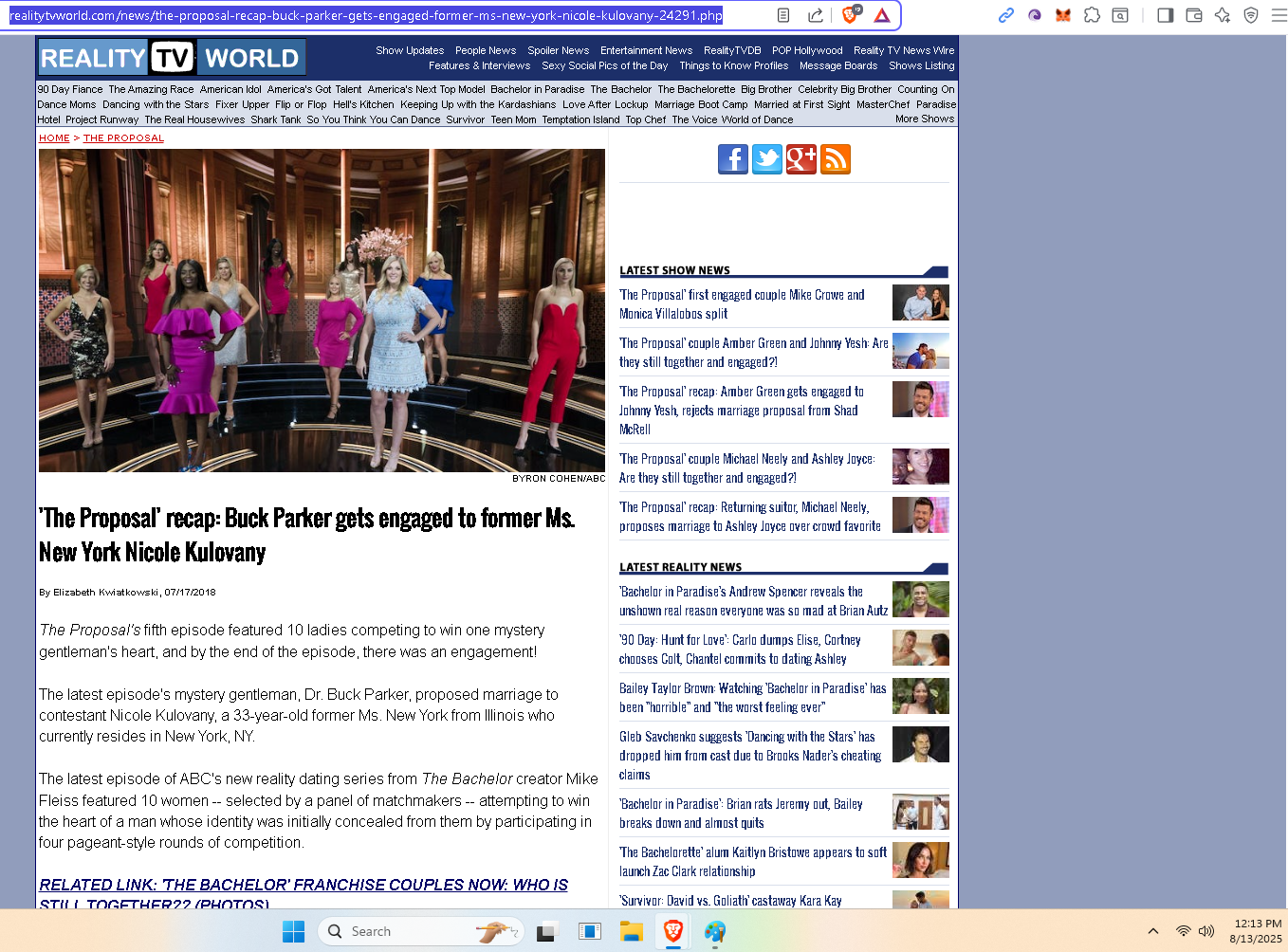Open Brave reader mode icon
The height and width of the screenshot is (952, 1288).
783,15
